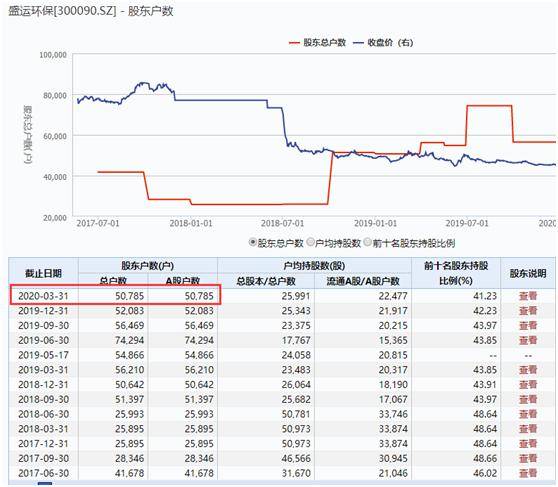Click the 截止日期 column header

[x=43, y=273]
